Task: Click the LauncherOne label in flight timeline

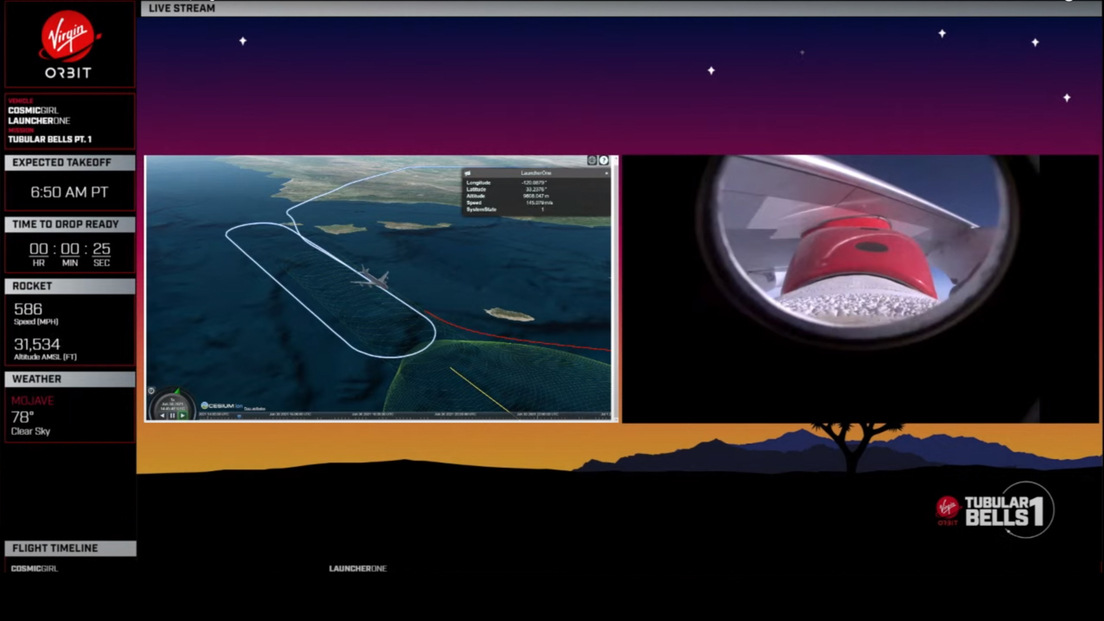Action: [357, 569]
